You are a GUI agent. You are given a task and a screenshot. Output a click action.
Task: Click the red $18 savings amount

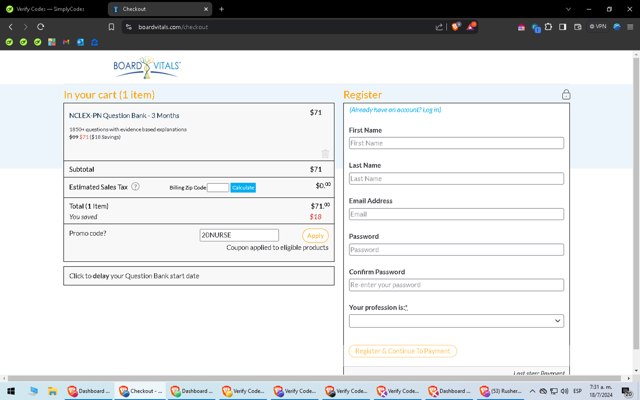[316, 217]
